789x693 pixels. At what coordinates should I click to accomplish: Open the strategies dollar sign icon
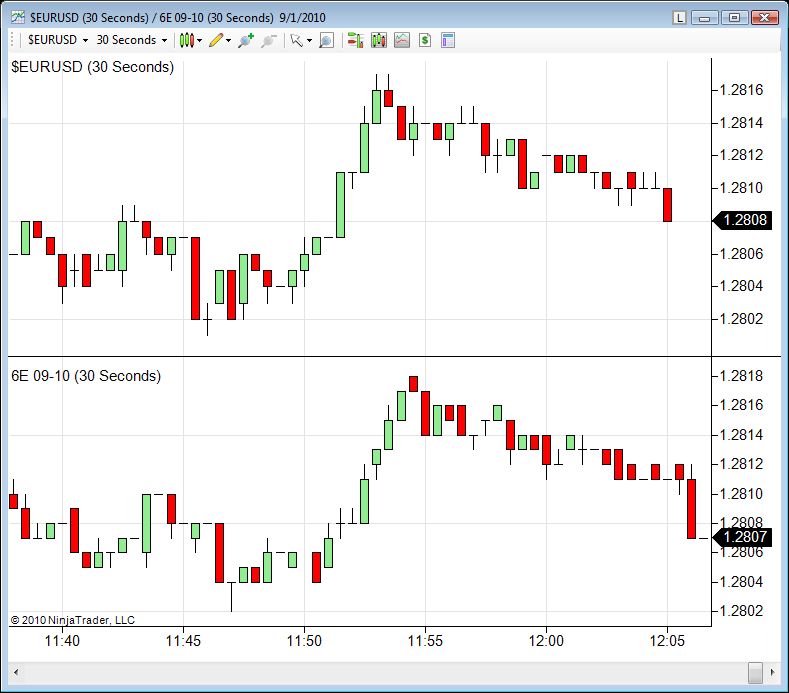[425, 40]
